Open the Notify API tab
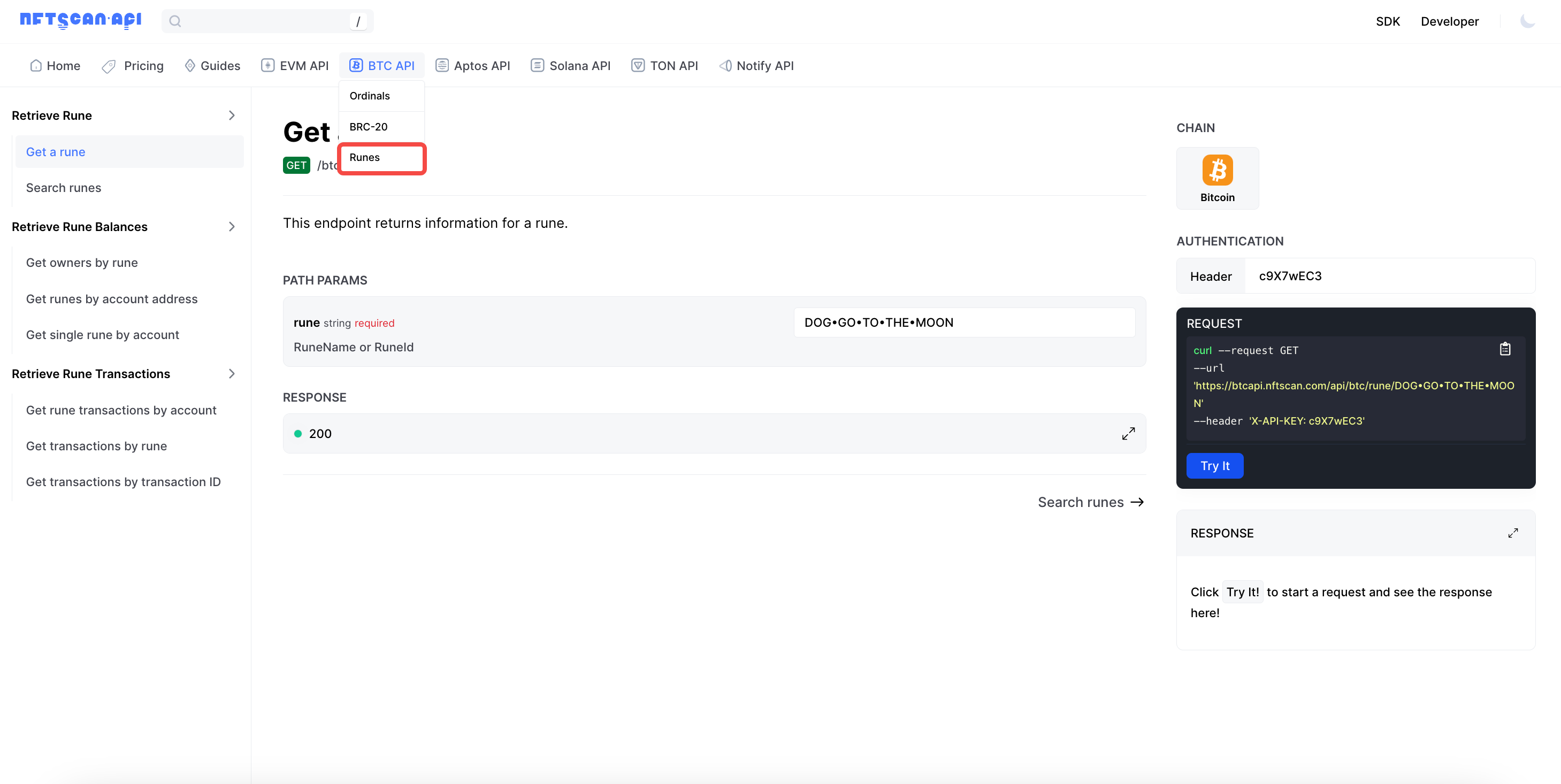 [x=756, y=65]
